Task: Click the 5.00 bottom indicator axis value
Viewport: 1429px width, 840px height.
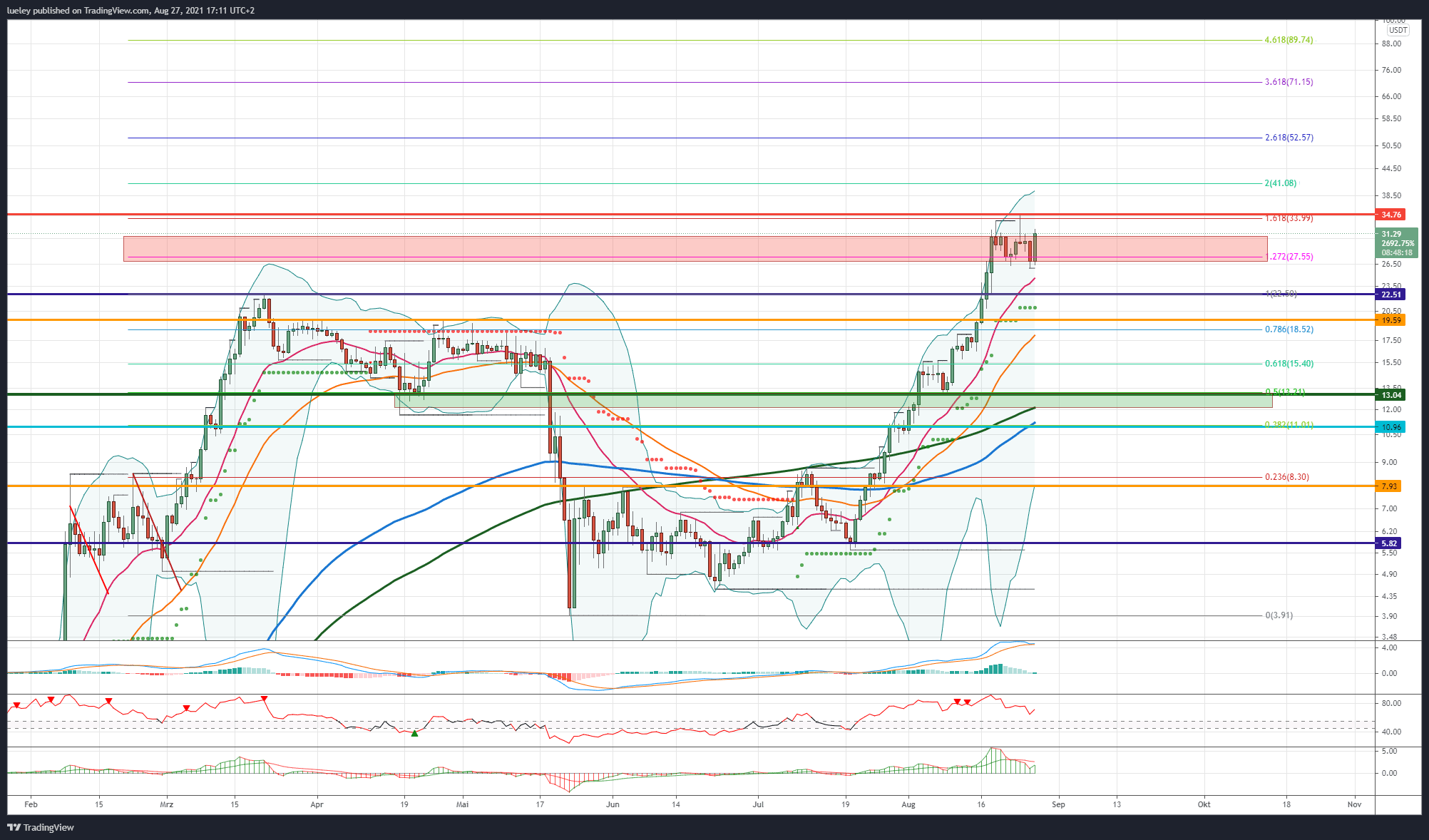Action: point(1389,751)
